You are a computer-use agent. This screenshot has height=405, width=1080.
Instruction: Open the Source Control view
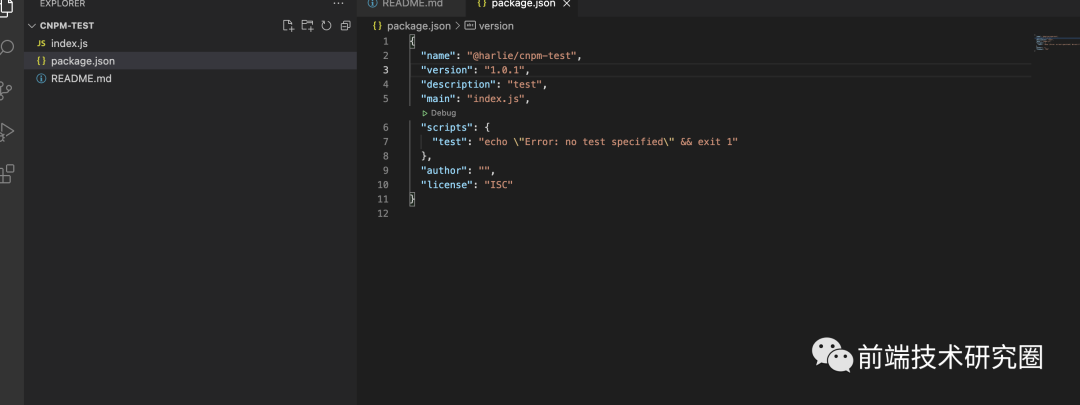6,90
